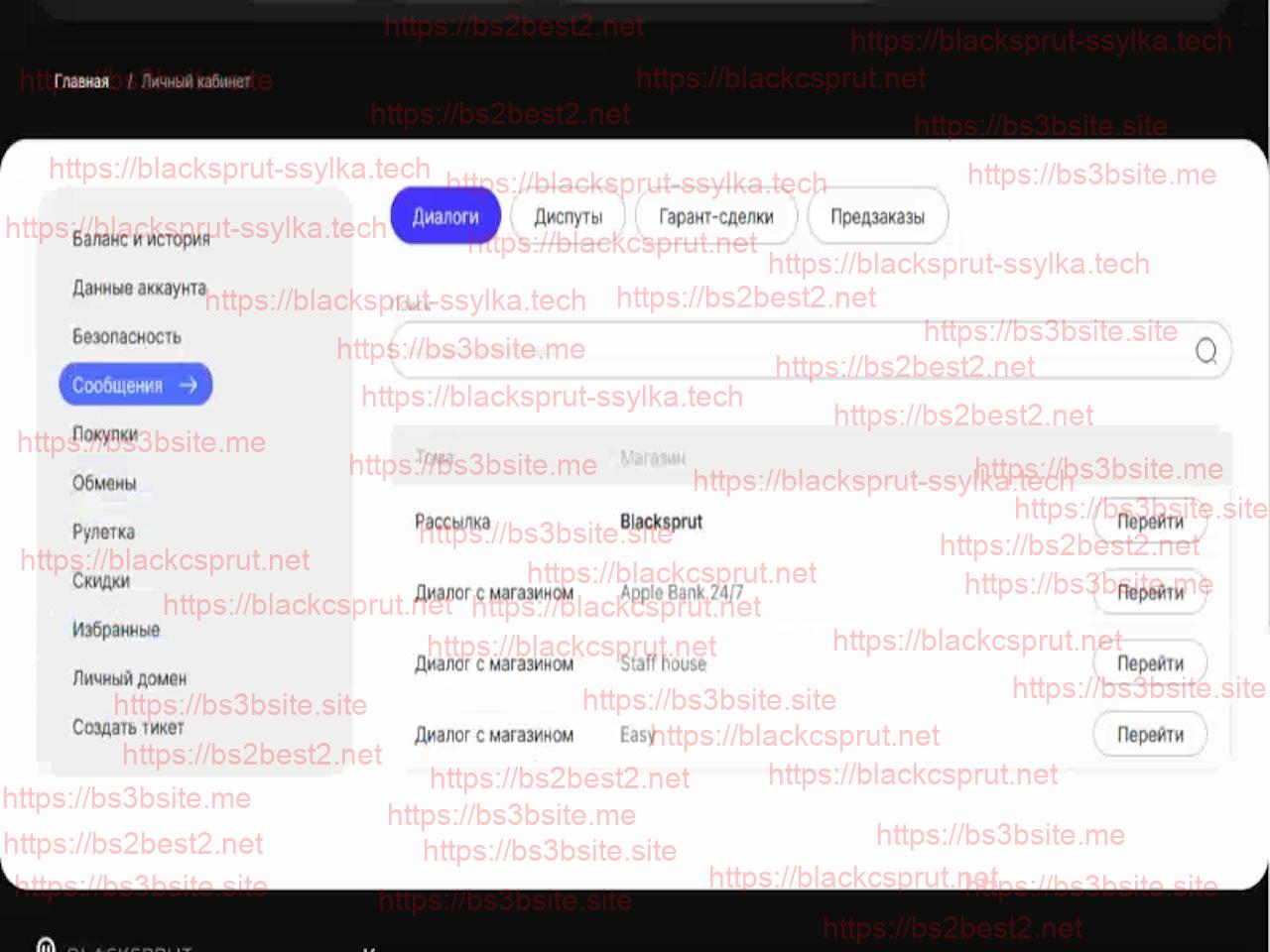
Task: Open Покупки in sidebar menu
Action: point(104,434)
